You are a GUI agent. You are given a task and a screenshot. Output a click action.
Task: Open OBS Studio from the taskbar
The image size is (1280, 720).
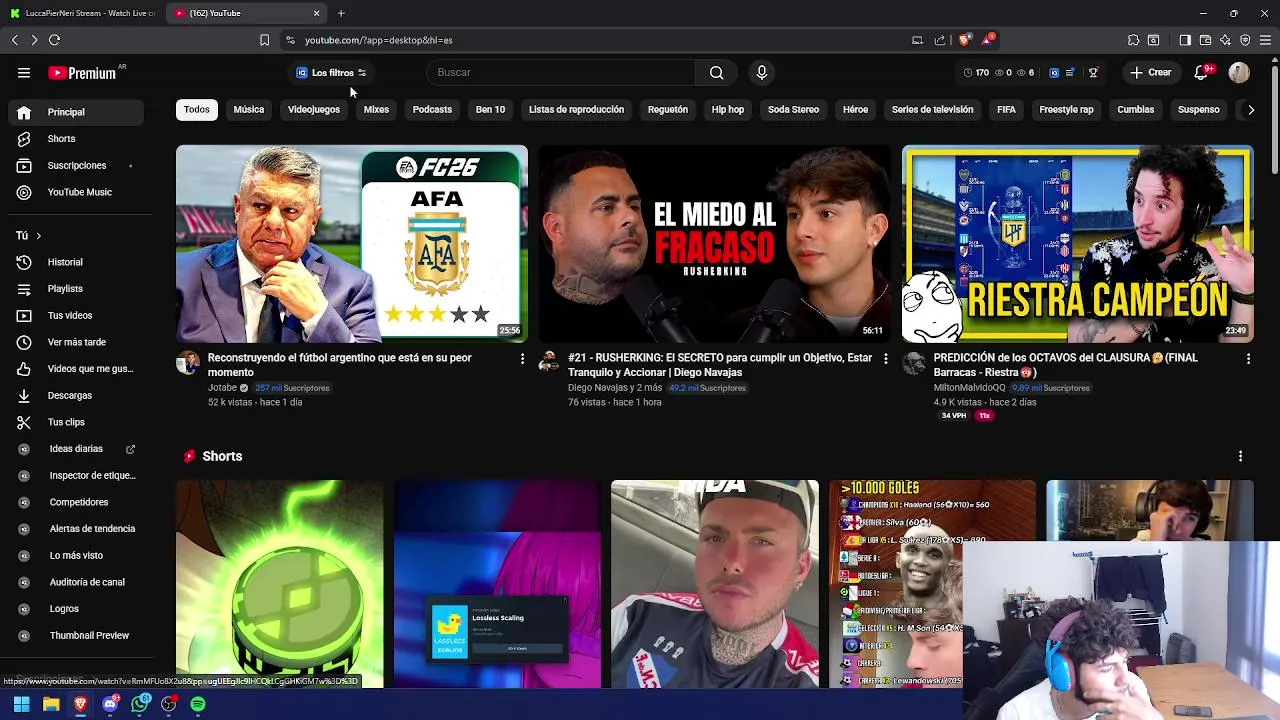coord(169,705)
